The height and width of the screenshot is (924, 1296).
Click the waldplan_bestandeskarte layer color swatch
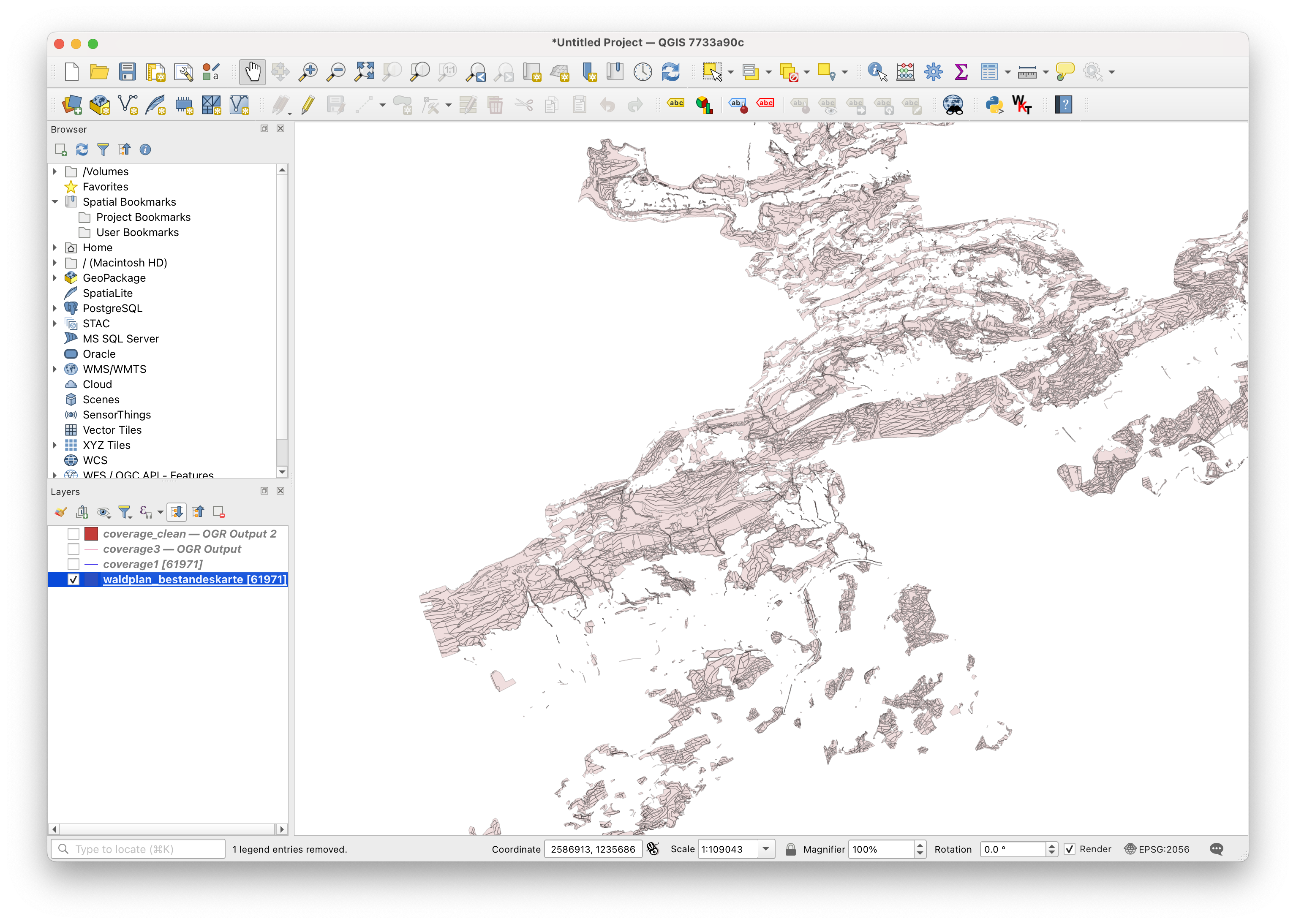pos(91,579)
